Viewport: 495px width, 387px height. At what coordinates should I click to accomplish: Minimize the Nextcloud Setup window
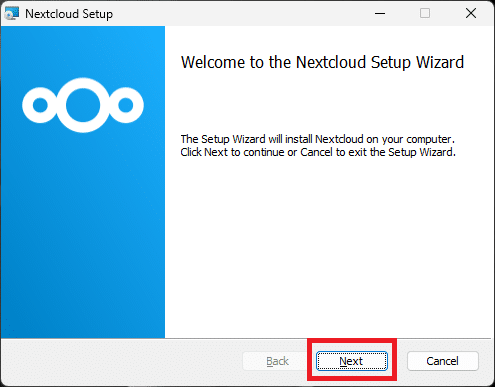pyautogui.click(x=380, y=14)
